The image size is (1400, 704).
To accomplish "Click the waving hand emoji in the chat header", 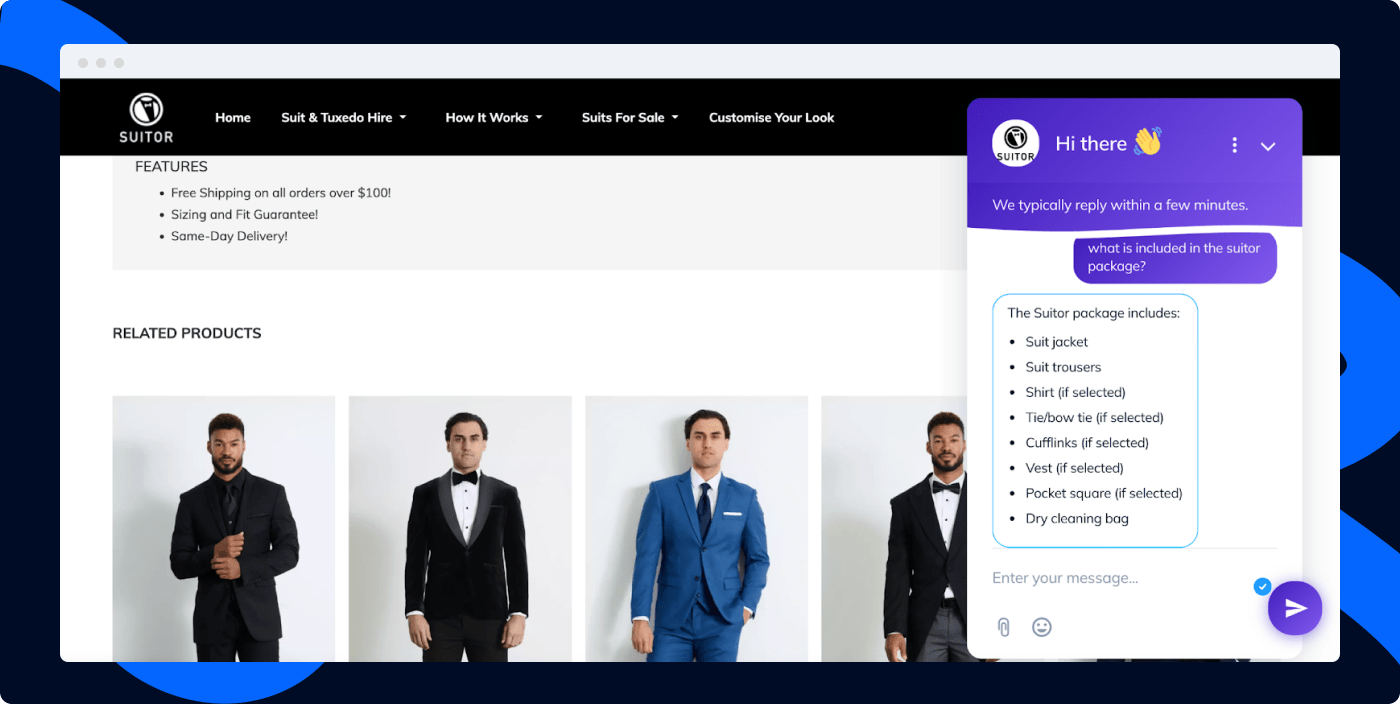I will [1148, 142].
